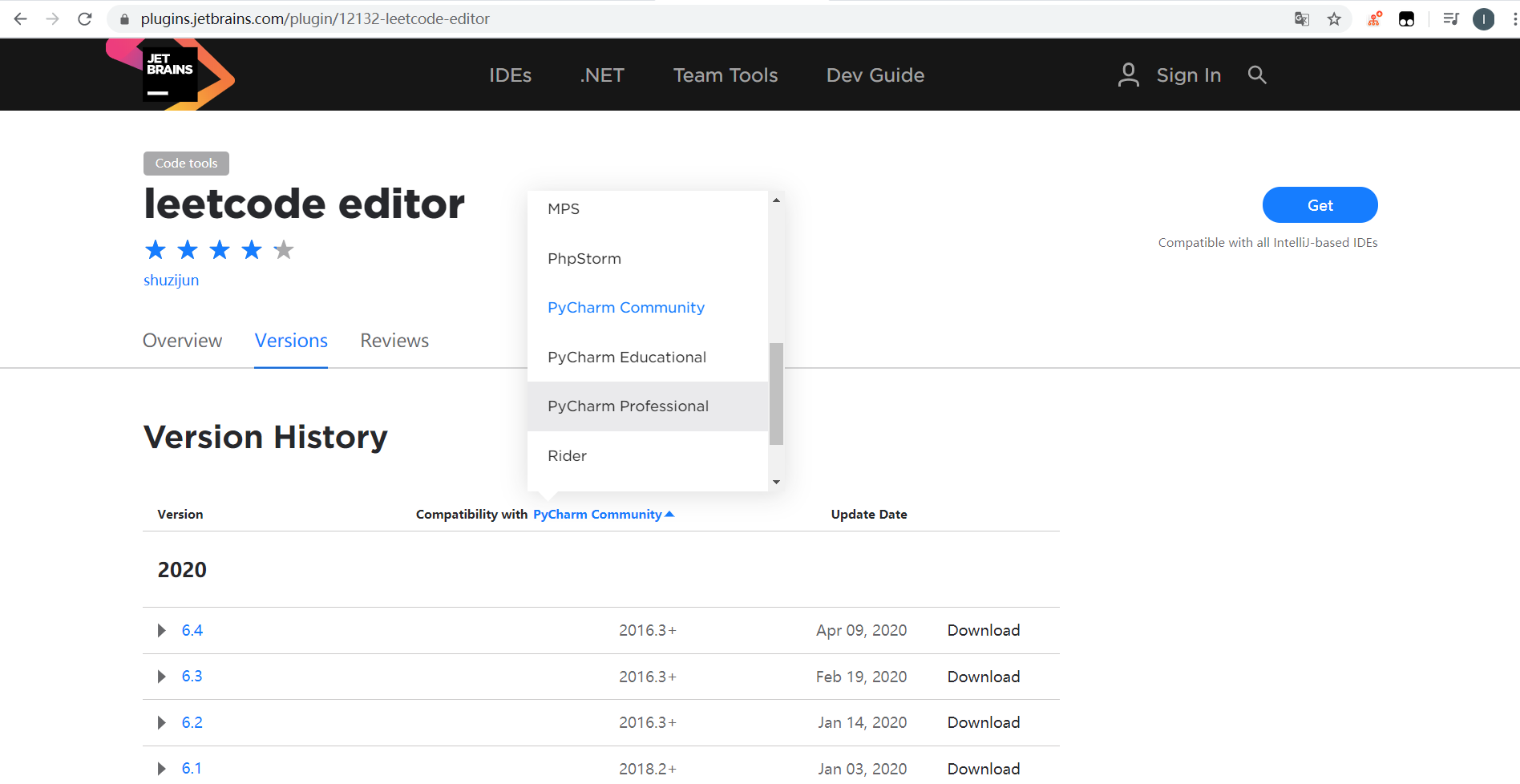Open the browser profile avatar
Screen dimensions: 1520x784
(x=1484, y=19)
